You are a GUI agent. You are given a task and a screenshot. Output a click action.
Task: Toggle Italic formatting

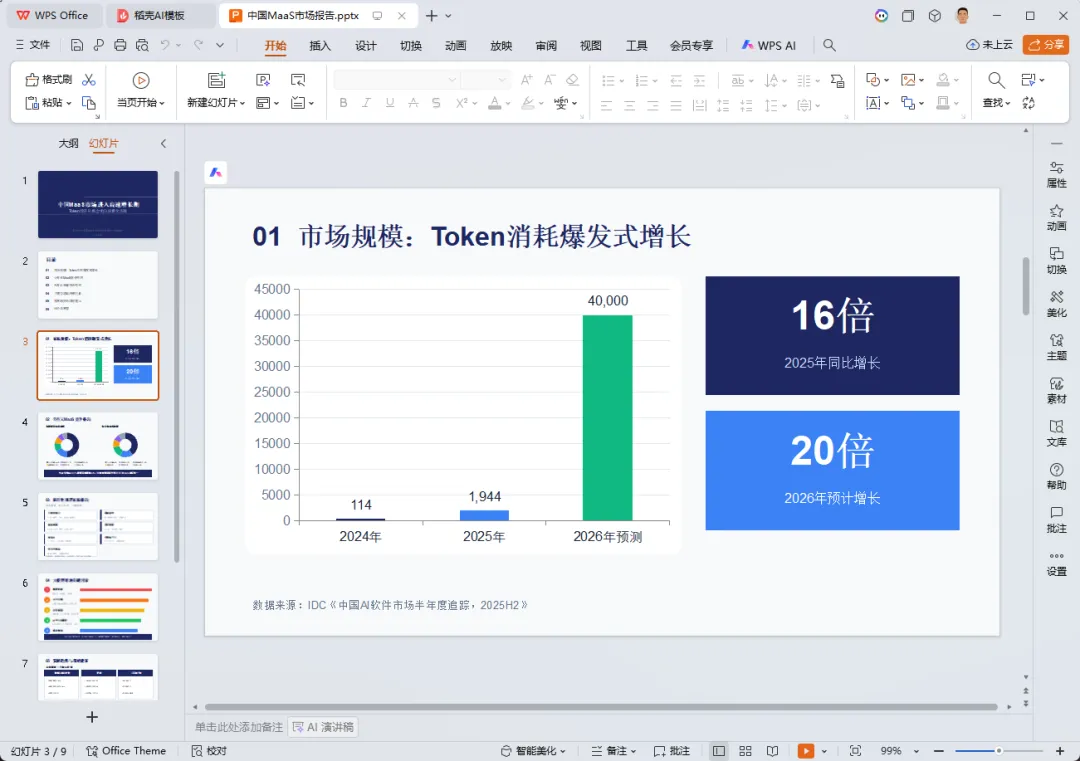click(366, 103)
